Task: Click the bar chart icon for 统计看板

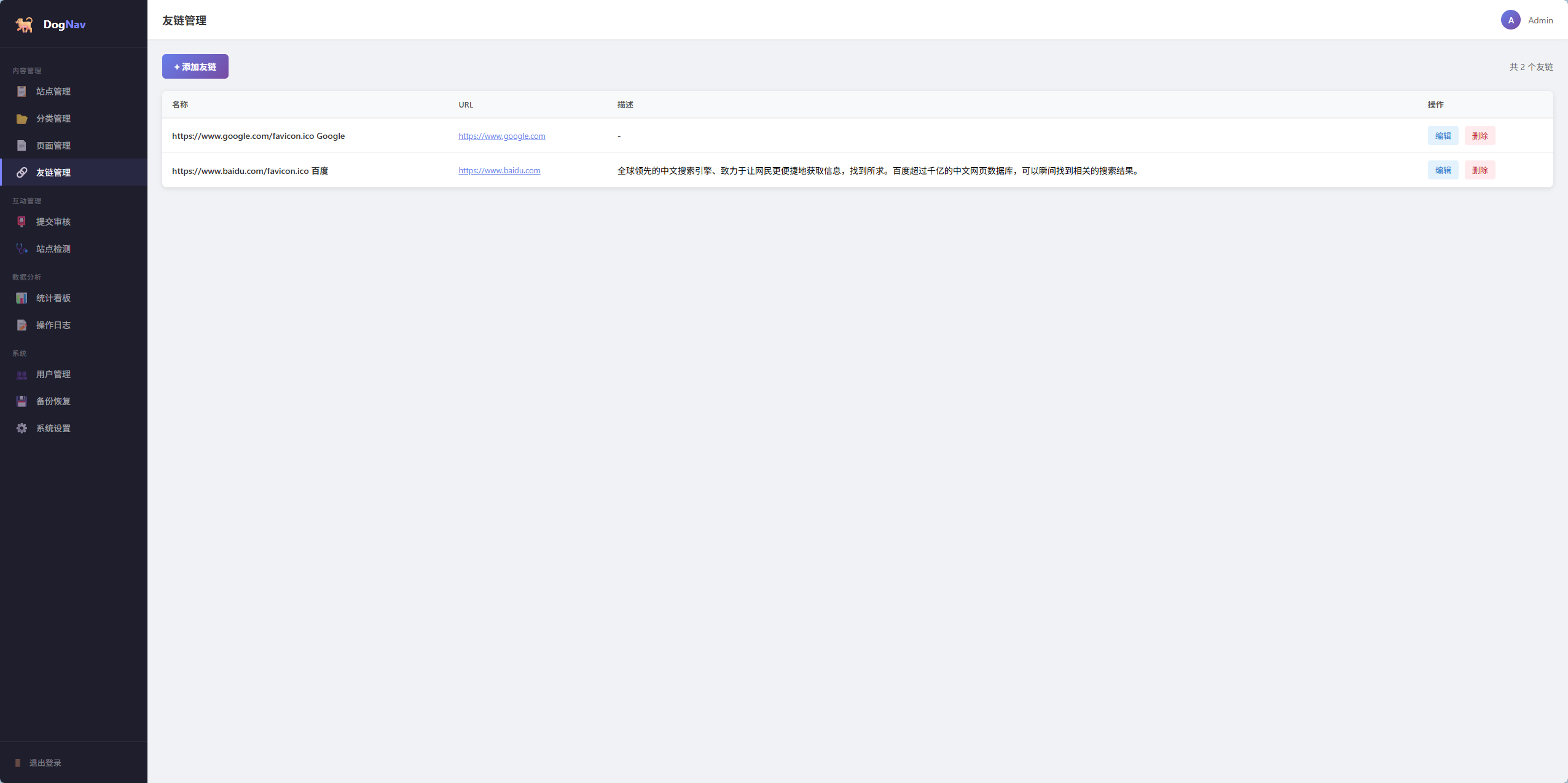Action: [22, 298]
